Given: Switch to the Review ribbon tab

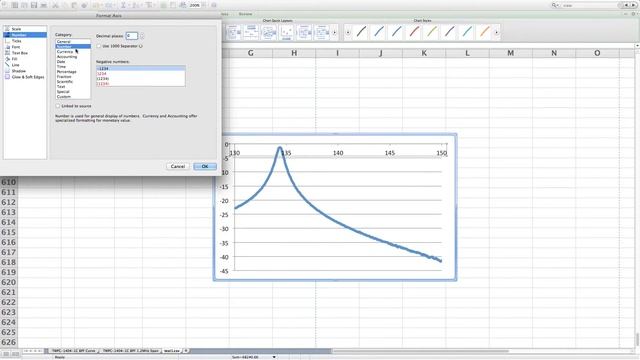Looking at the screenshot, I should tap(245, 14).
